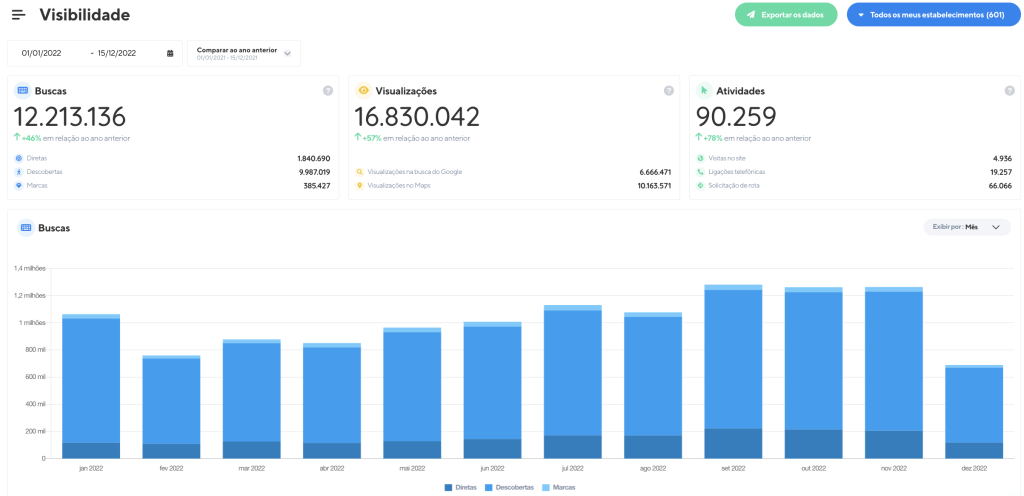This screenshot has width=1024, height=496.
Task: Open the help icon on the Visualizações card
Action: click(669, 91)
